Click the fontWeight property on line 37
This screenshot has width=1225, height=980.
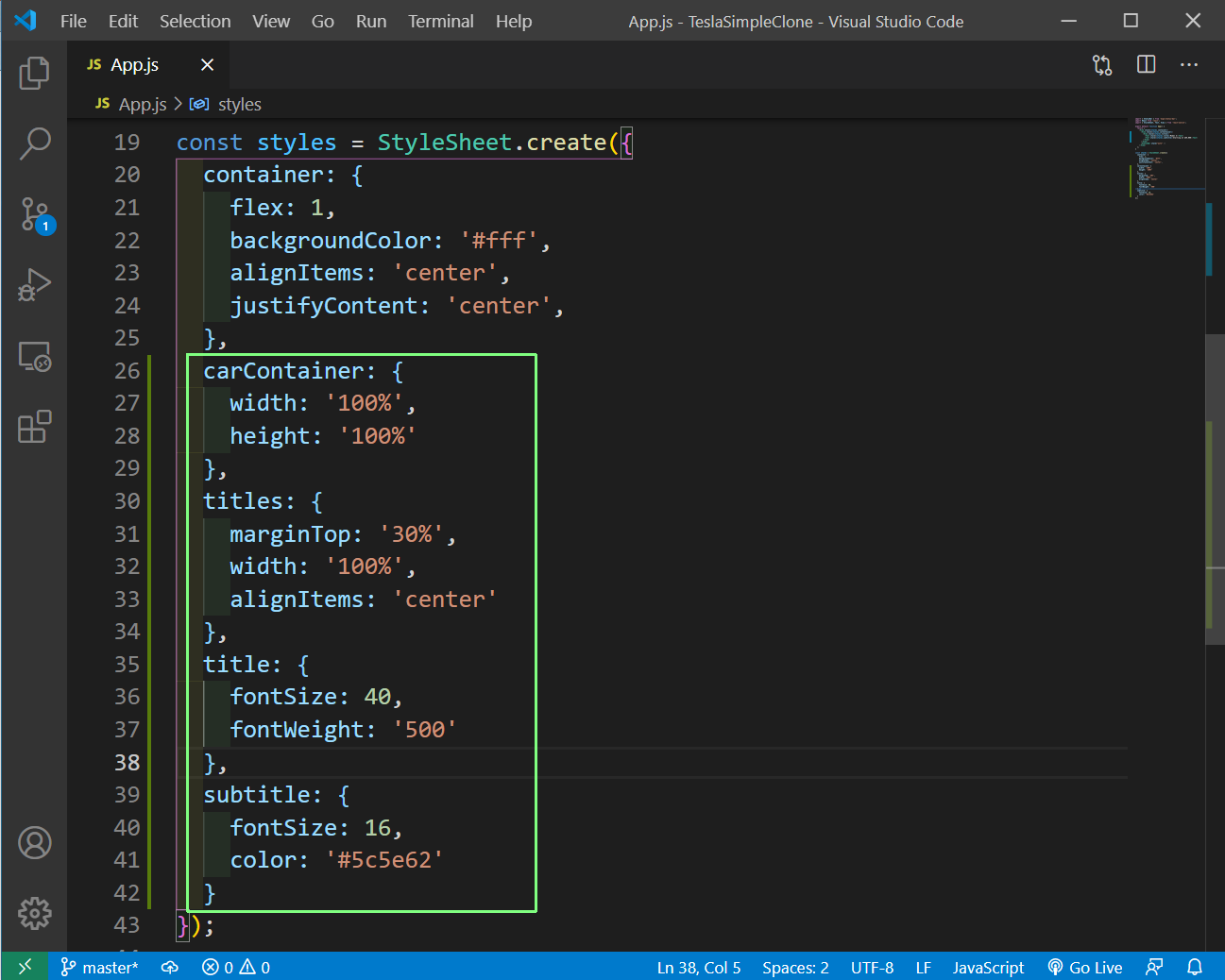click(x=297, y=730)
